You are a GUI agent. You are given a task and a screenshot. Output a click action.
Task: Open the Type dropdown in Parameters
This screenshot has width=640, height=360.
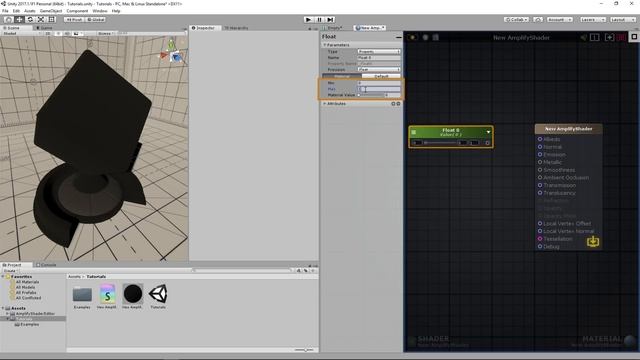tap(379, 51)
